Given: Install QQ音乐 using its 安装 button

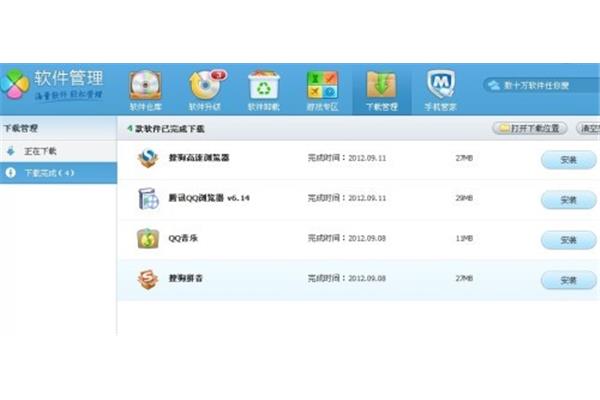Looking at the screenshot, I should pyautogui.click(x=568, y=240).
